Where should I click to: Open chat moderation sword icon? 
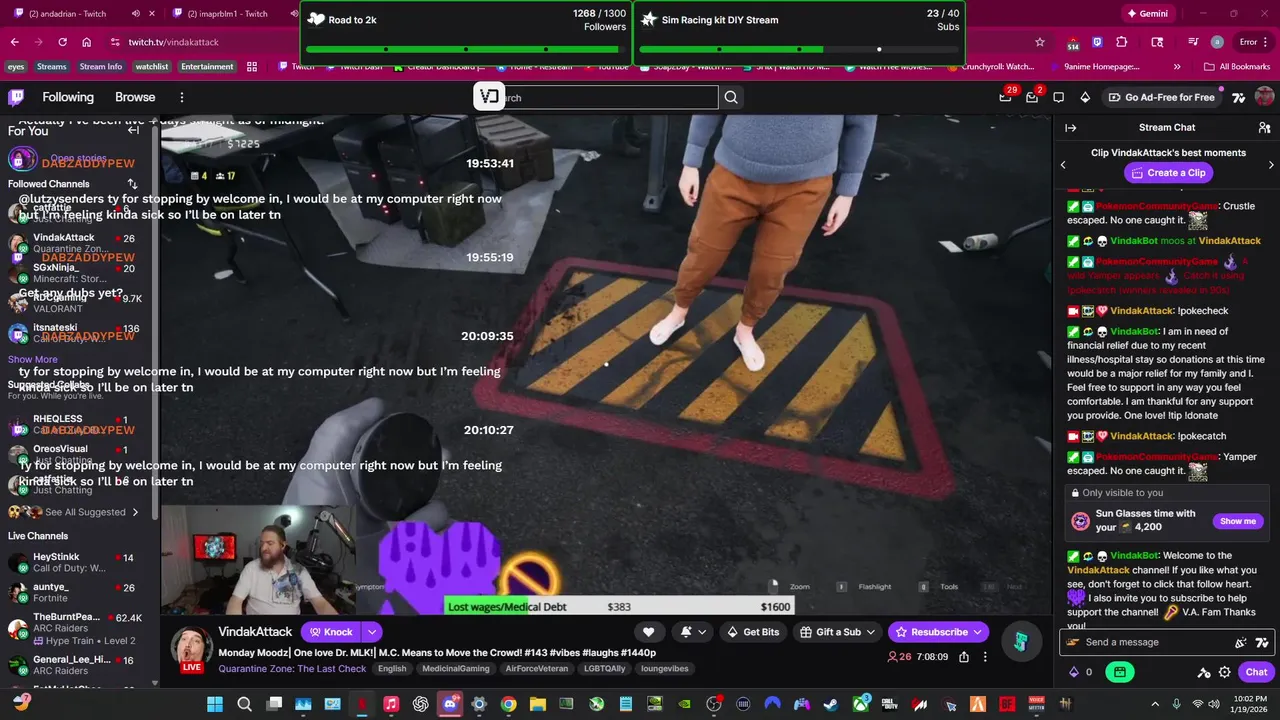pyautogui.click(x=1204, y=672)
